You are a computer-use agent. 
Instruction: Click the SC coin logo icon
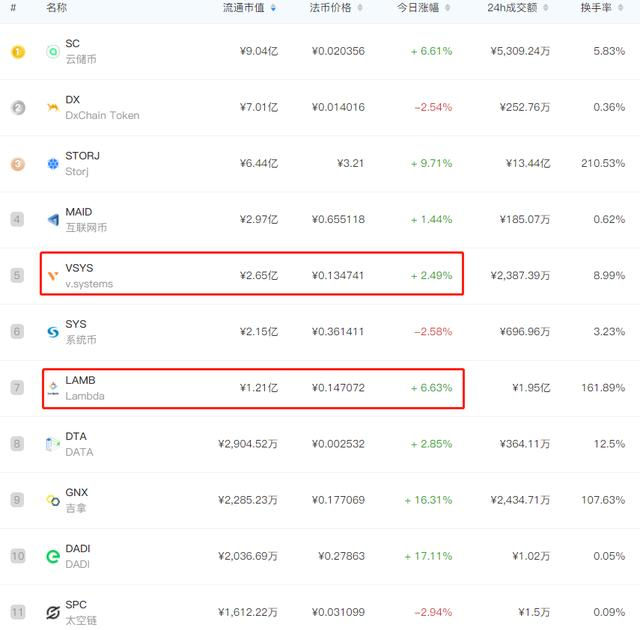click(x=53, y=52)
